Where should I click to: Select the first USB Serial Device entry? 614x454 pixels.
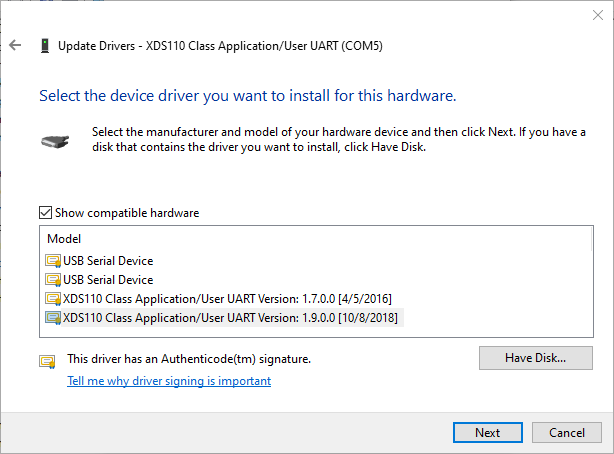click(108, 261)
